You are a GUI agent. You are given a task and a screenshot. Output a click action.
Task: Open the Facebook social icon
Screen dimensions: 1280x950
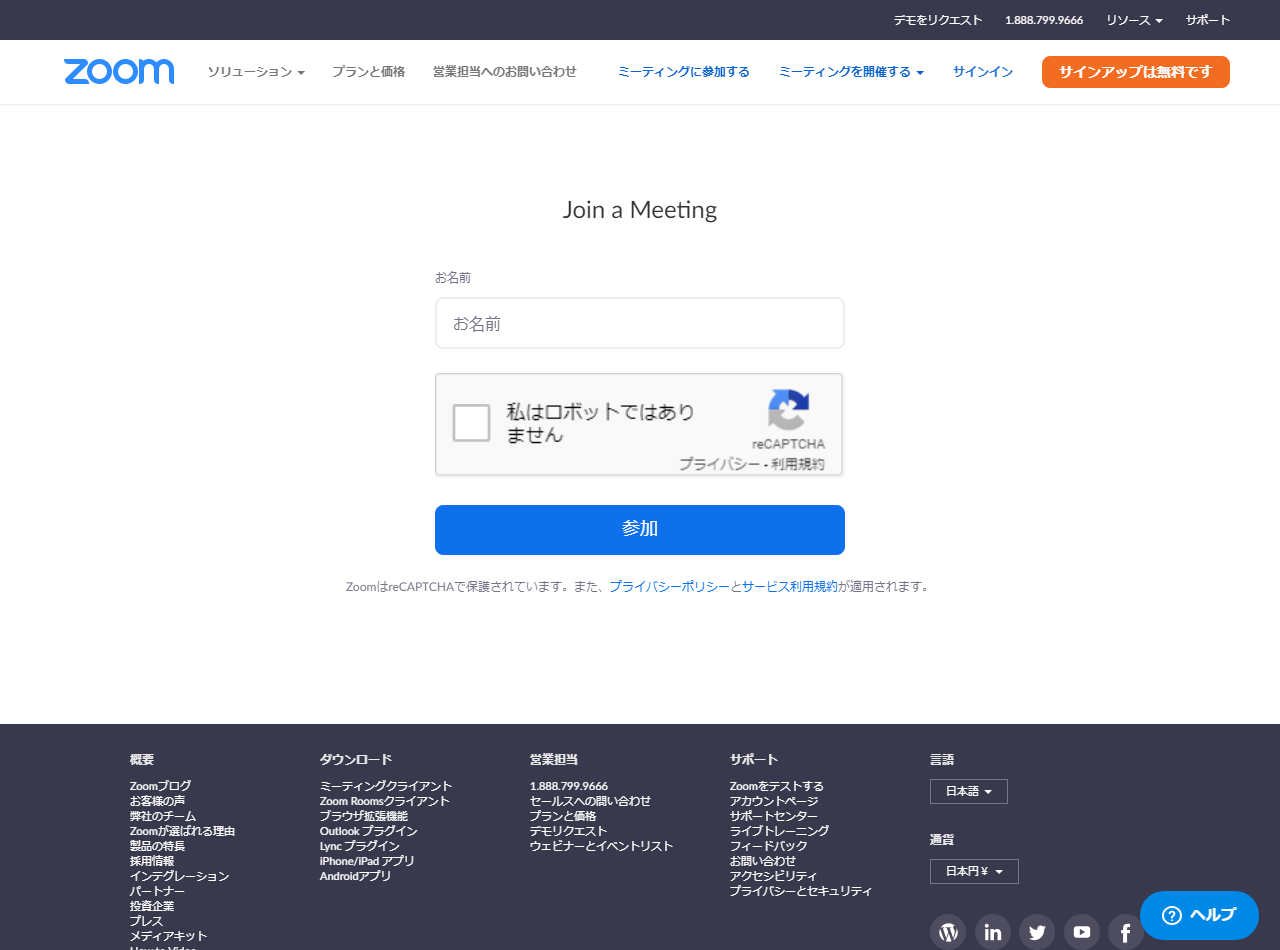click(1126, 932)
